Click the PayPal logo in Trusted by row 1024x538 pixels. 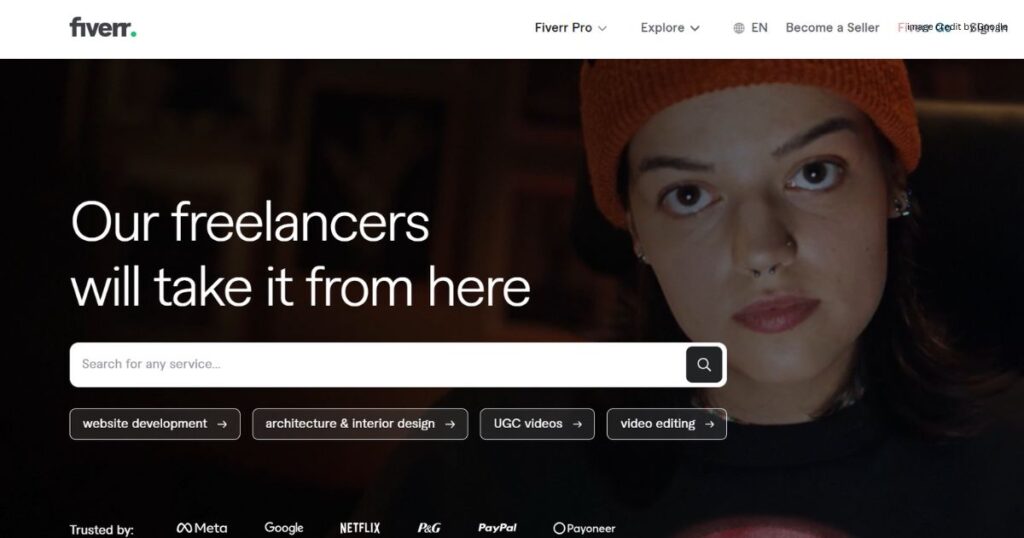tap(497, 528)
